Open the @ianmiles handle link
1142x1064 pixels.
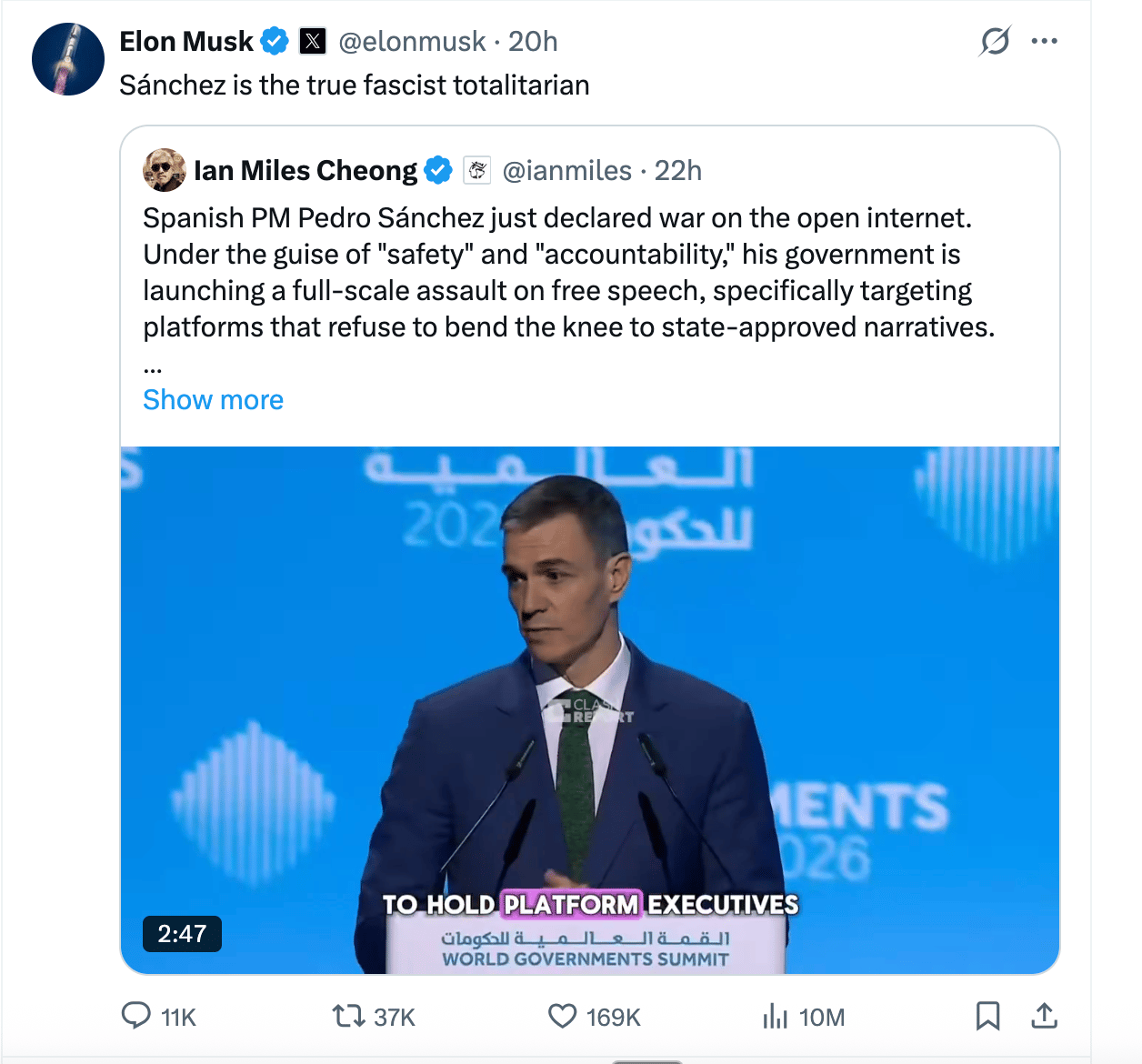point(566,170)
